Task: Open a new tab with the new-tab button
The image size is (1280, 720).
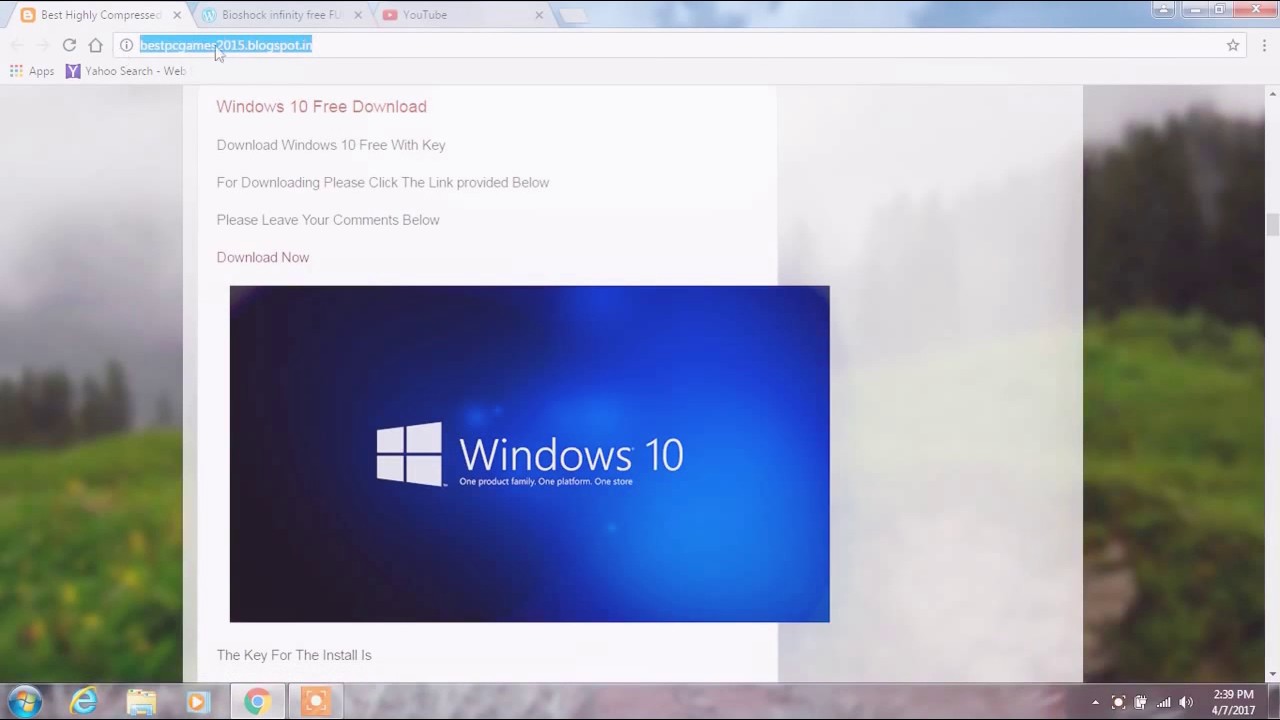Action: 572,15
